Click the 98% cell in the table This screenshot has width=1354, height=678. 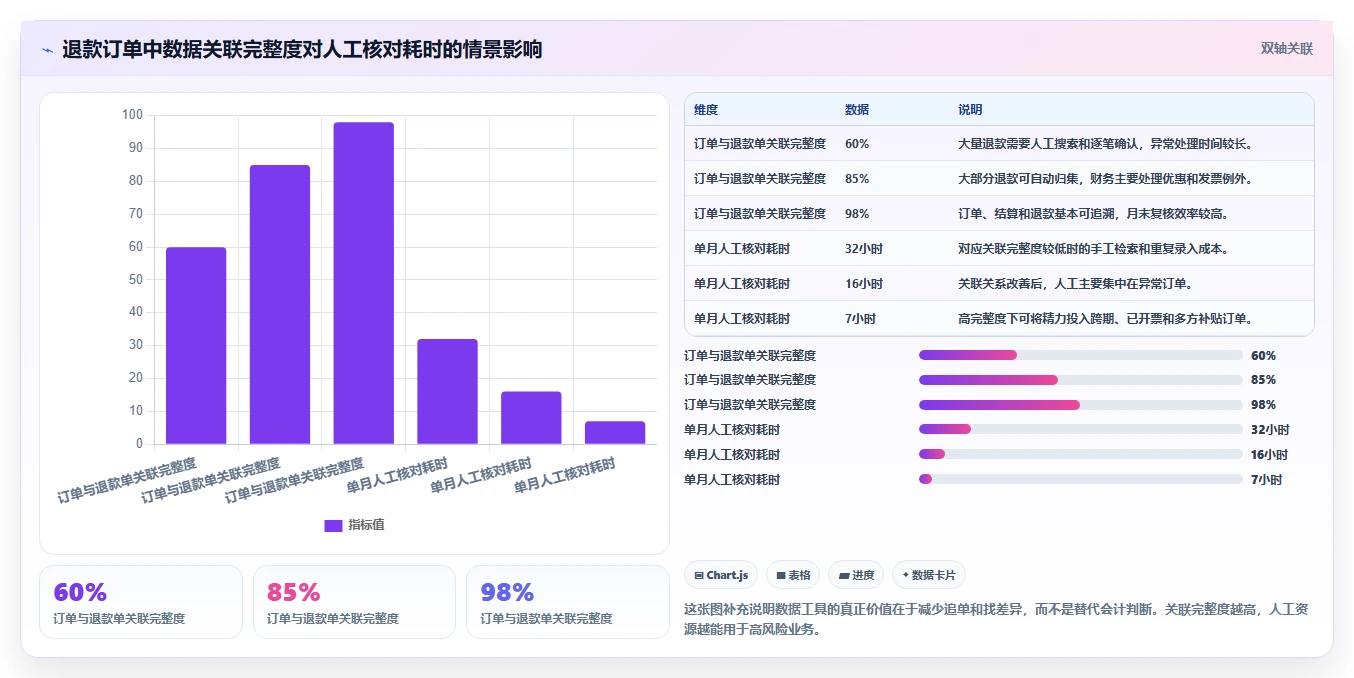tap(857, 214)
